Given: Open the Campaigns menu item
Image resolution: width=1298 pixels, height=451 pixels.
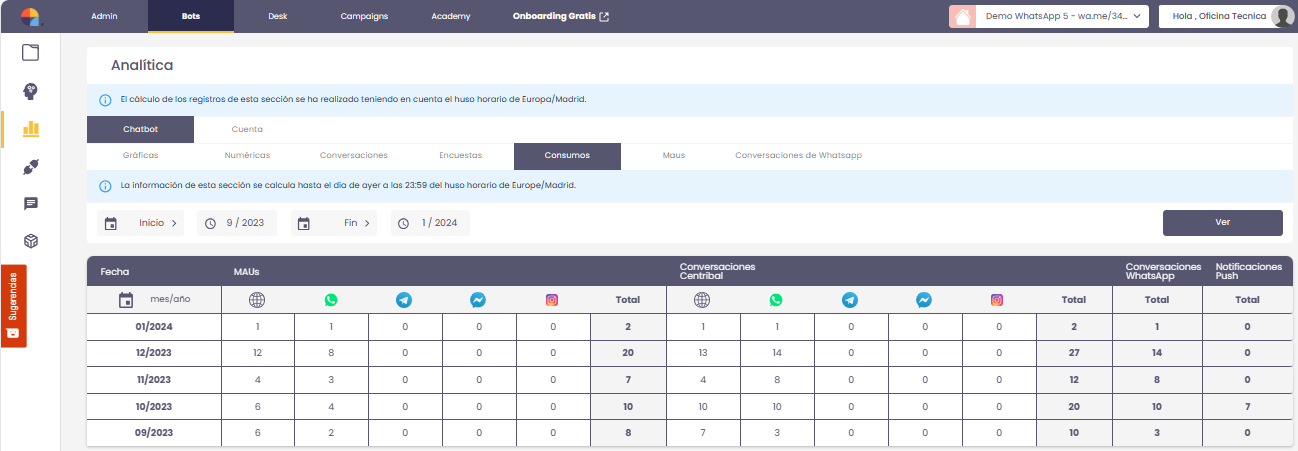Looking at the screenshot, I should click(x=364, y=17).
